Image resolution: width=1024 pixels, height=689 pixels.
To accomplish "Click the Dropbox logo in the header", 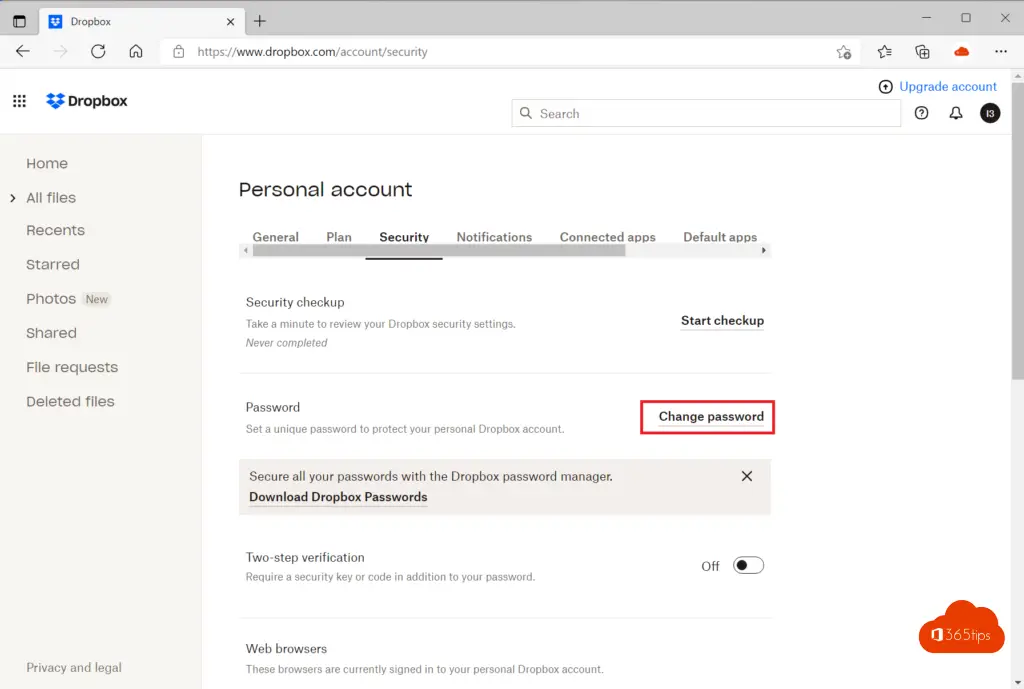I will [x=87, y=101].
